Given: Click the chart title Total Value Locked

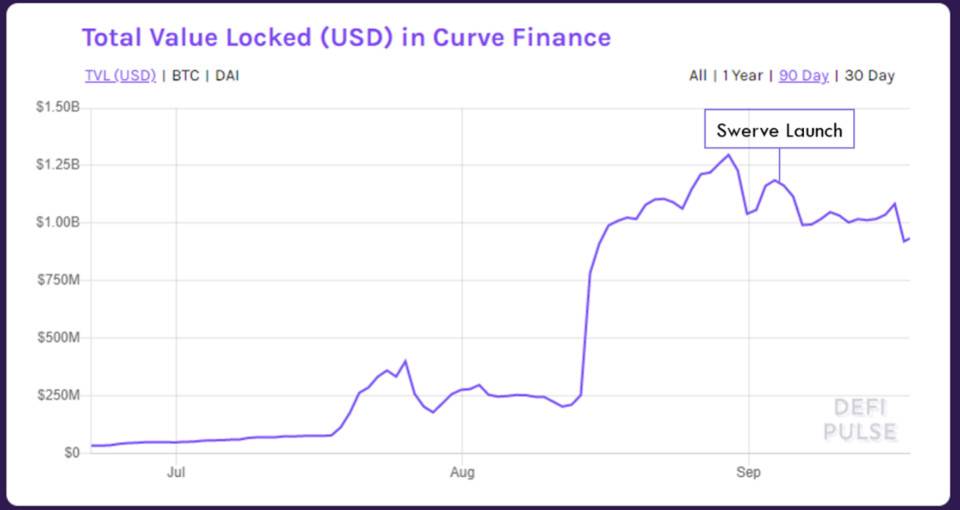Looking at the screenshot, I should pyautogui.click(x=345, y=38).
